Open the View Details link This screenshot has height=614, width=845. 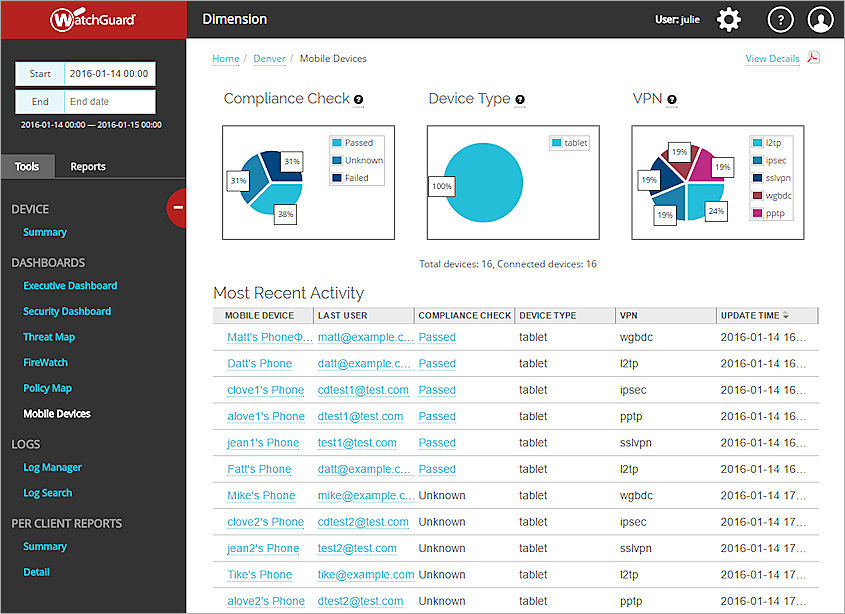click(x=772, y=58)
